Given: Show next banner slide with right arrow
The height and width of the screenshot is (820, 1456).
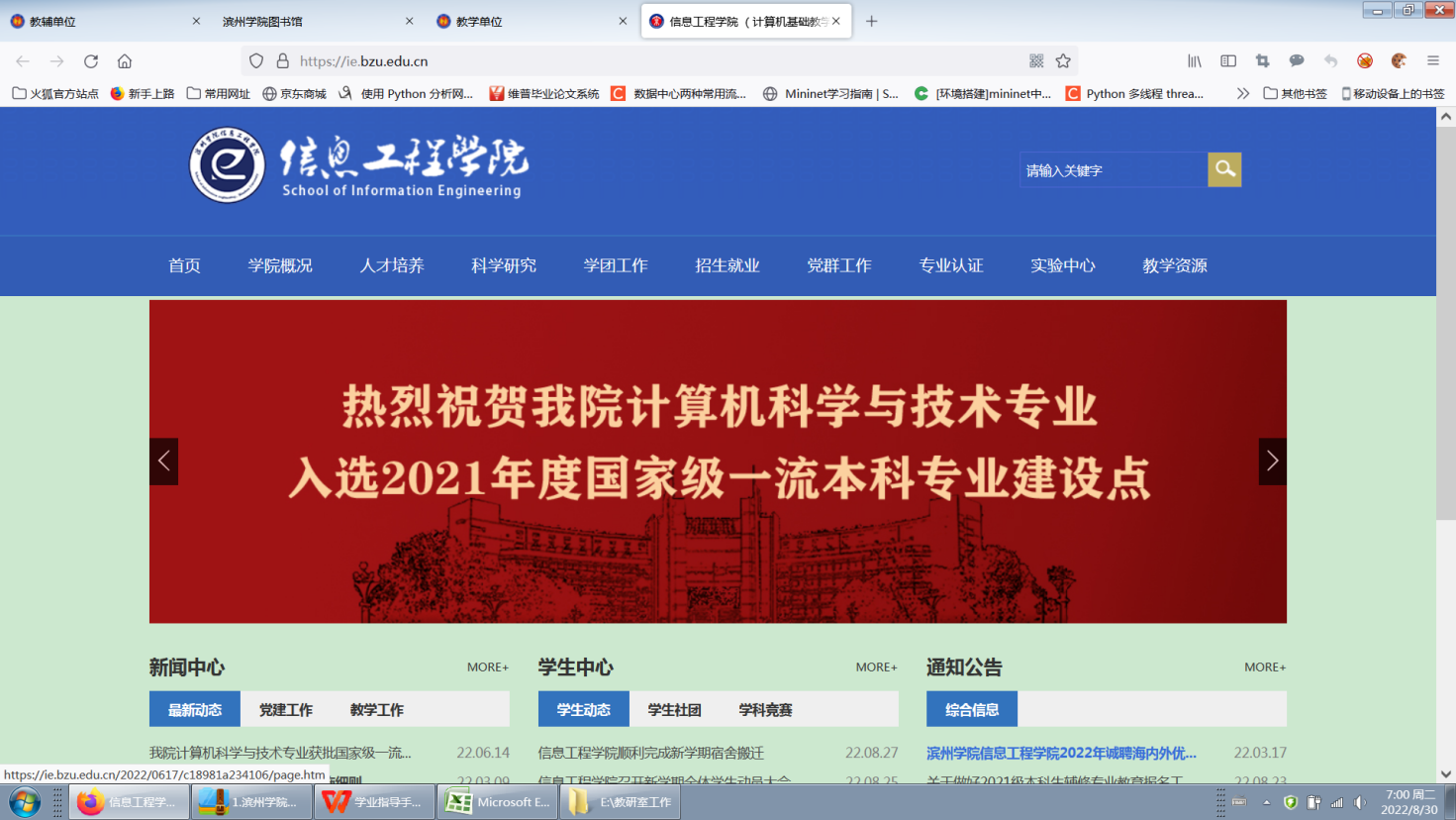Looking at the screenshot, I should [x=1272, y=461].
